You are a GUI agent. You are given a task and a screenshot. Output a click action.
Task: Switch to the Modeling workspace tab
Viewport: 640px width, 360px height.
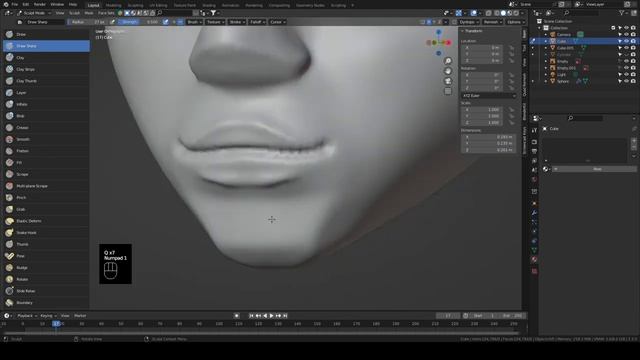point(113,5)
